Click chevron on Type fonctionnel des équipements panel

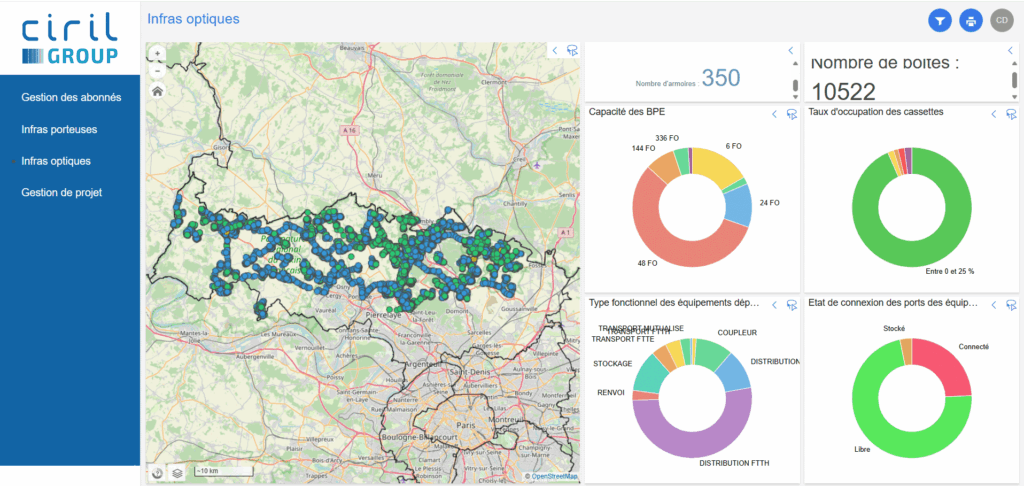click(775, 305)
